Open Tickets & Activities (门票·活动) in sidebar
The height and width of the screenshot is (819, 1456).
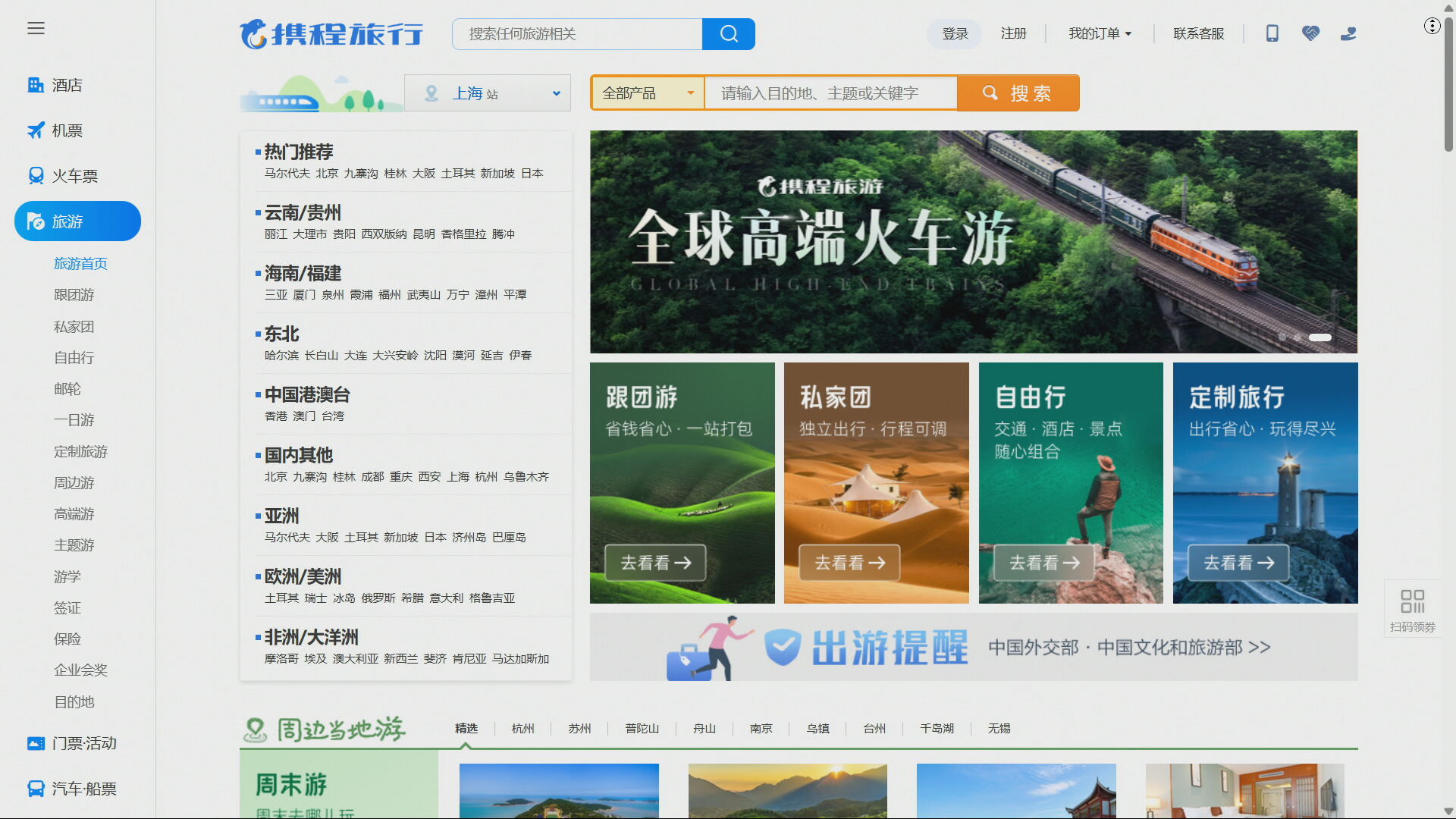[72, 743]
